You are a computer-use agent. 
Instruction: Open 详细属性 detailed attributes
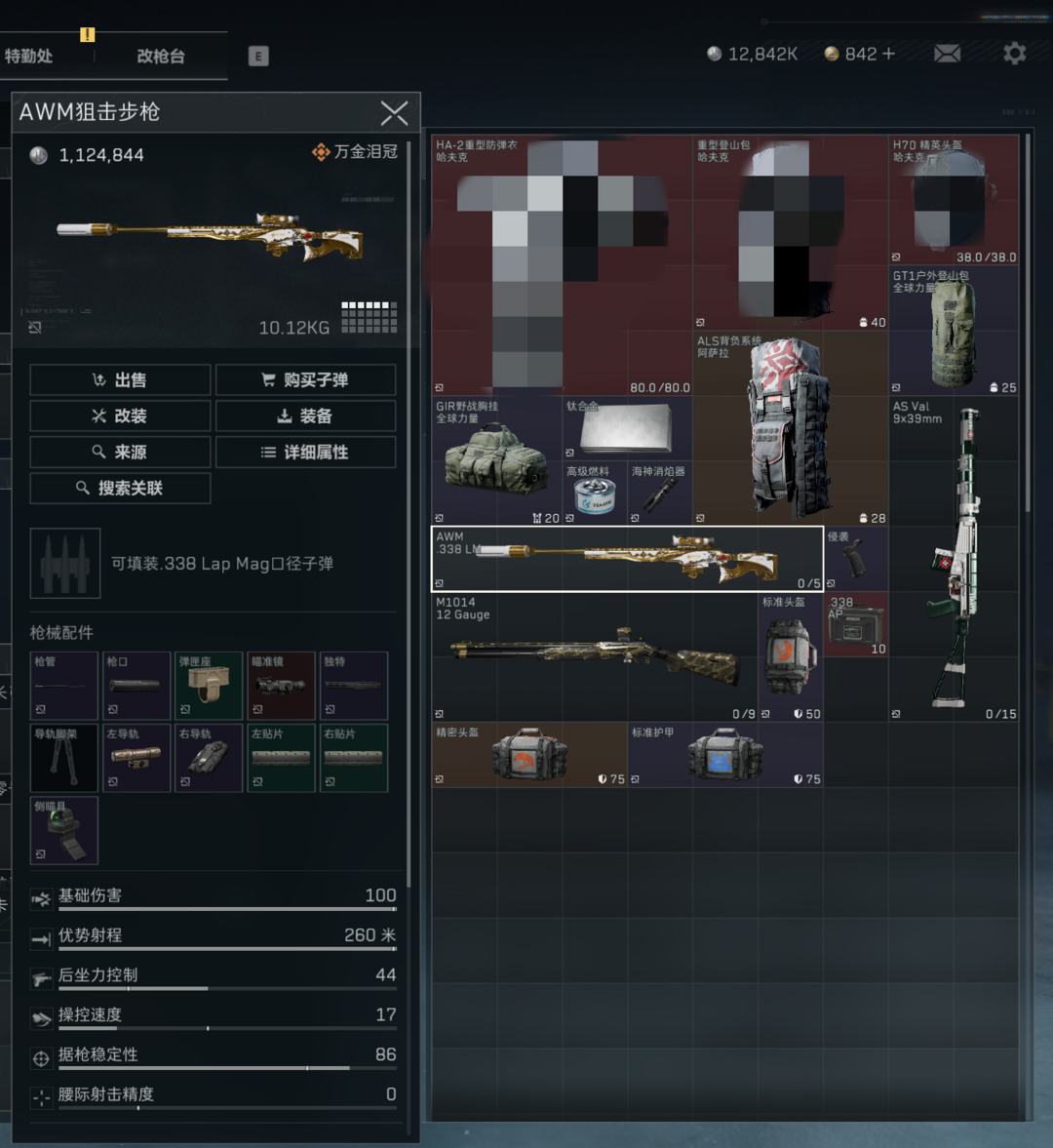[x=306, y=452]
